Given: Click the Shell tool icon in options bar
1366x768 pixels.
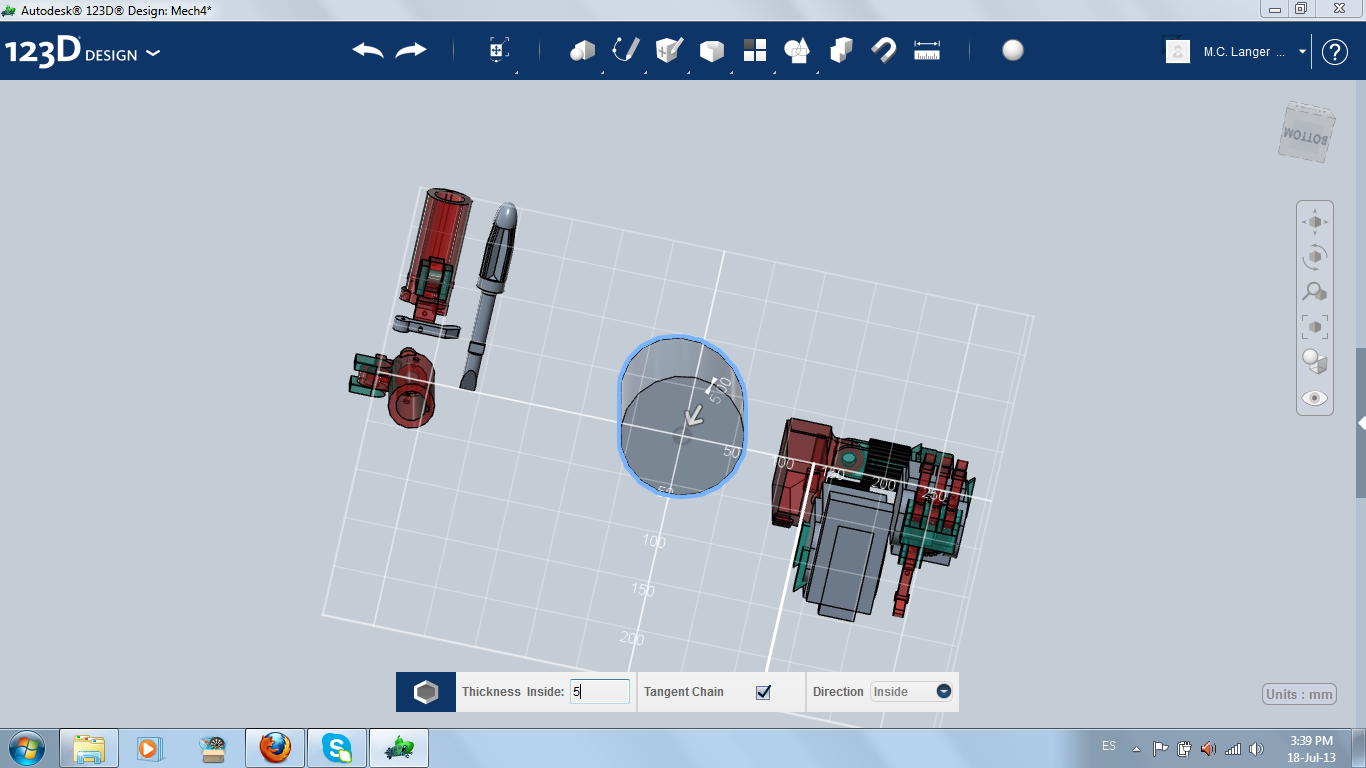Looking at the screenshot, I should point(426,692).
